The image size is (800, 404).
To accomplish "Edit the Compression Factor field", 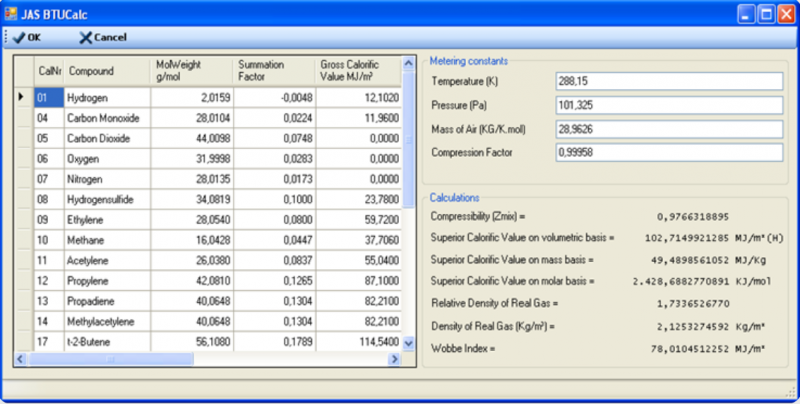I will pyautogui.click(x=669, y=152).
